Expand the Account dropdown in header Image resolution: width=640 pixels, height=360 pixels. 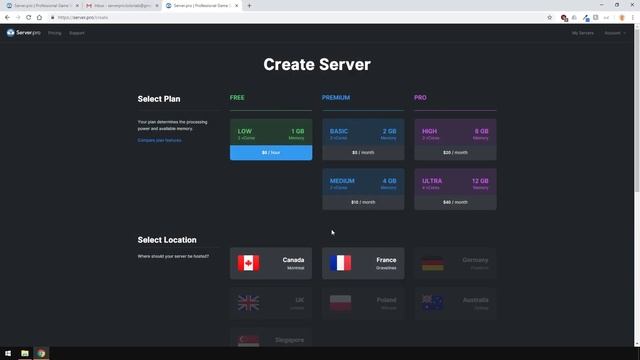615,33
